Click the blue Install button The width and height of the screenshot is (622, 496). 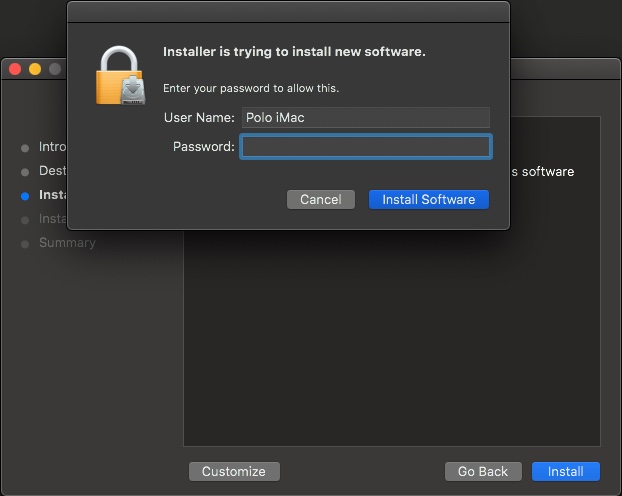coord(565,471)
